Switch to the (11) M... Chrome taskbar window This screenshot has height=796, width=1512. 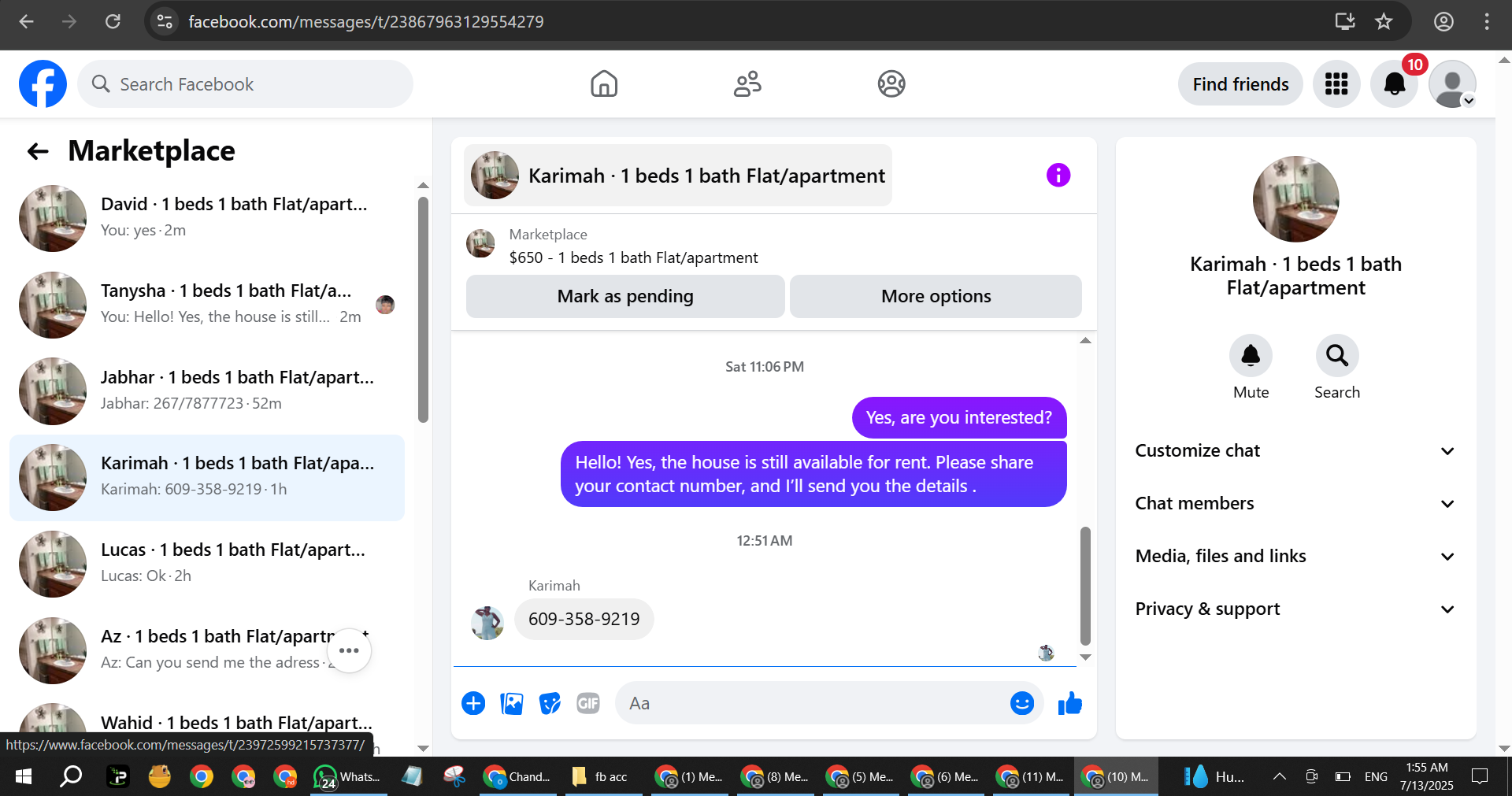tap(1029, 777)
